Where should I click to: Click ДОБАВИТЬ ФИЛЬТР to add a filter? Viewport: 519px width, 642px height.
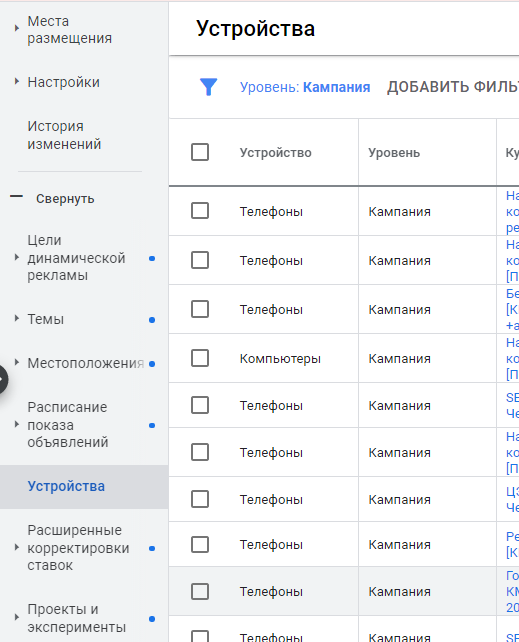point(453,87)
